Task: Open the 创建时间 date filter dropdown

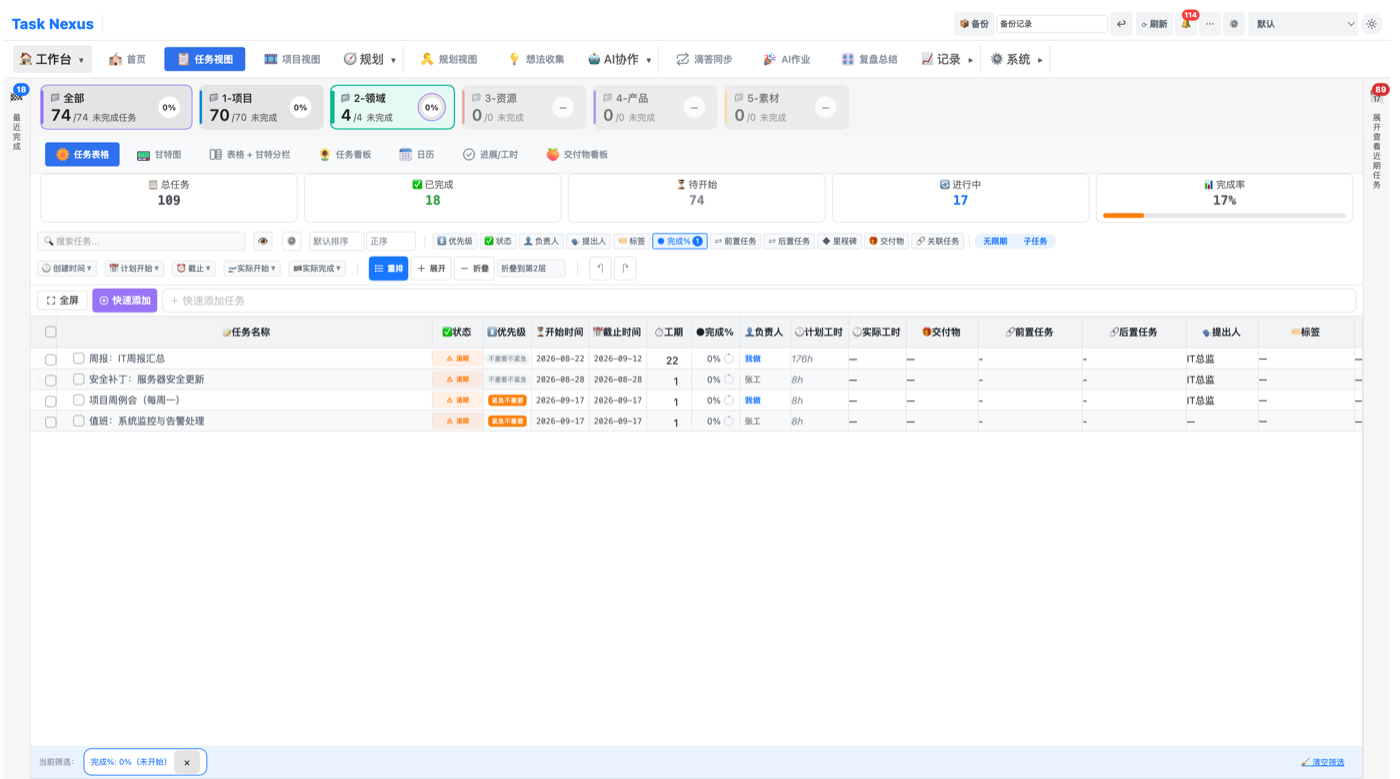Action: (67, 268)
